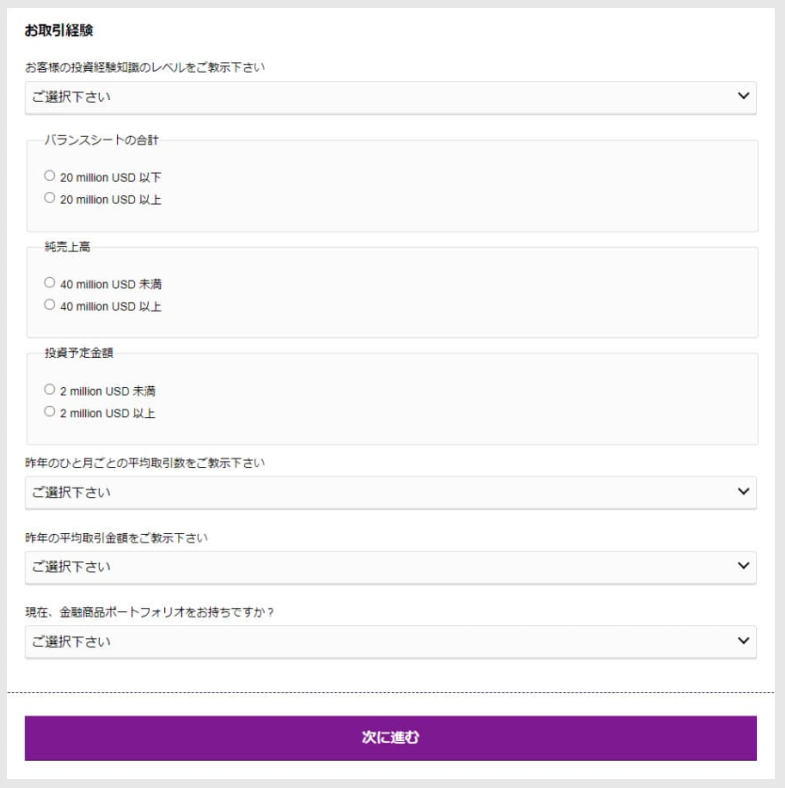
Task: Click the 金融商品ポートフォリオをお持ちですか label
Action: (149, 612)
